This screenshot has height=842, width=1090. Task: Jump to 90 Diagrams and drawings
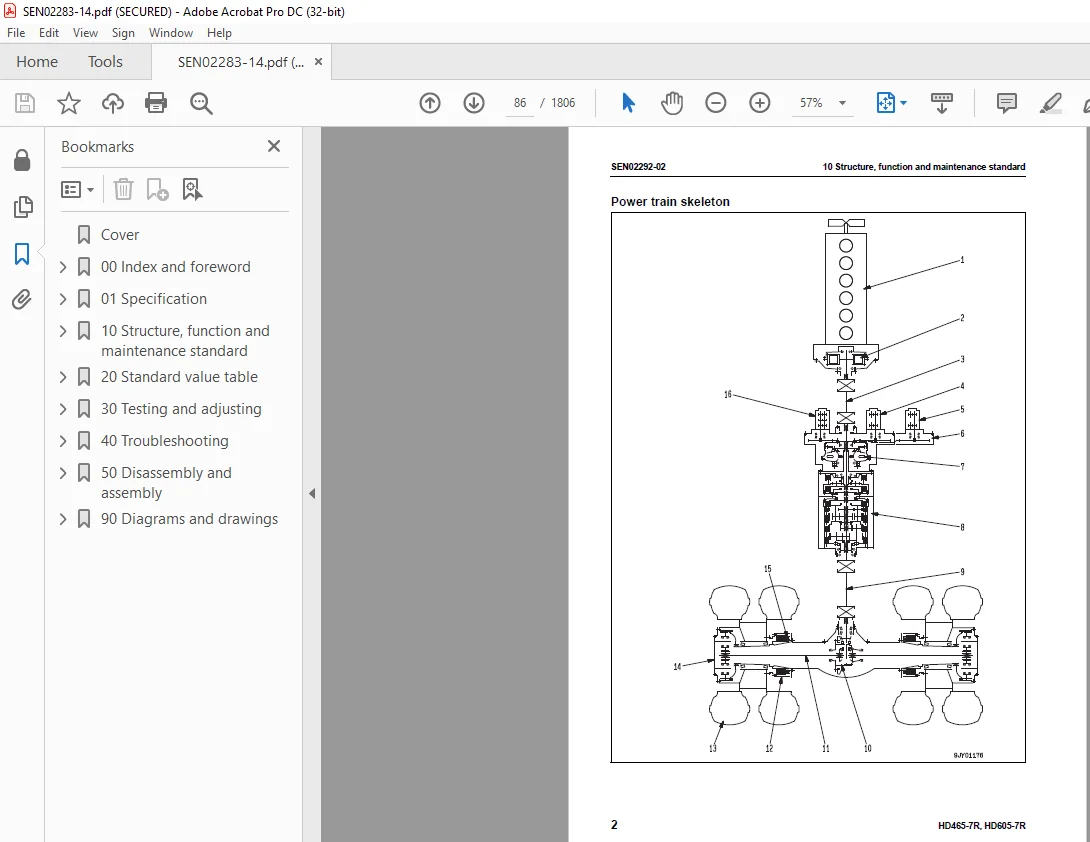[x=189, y=519]
